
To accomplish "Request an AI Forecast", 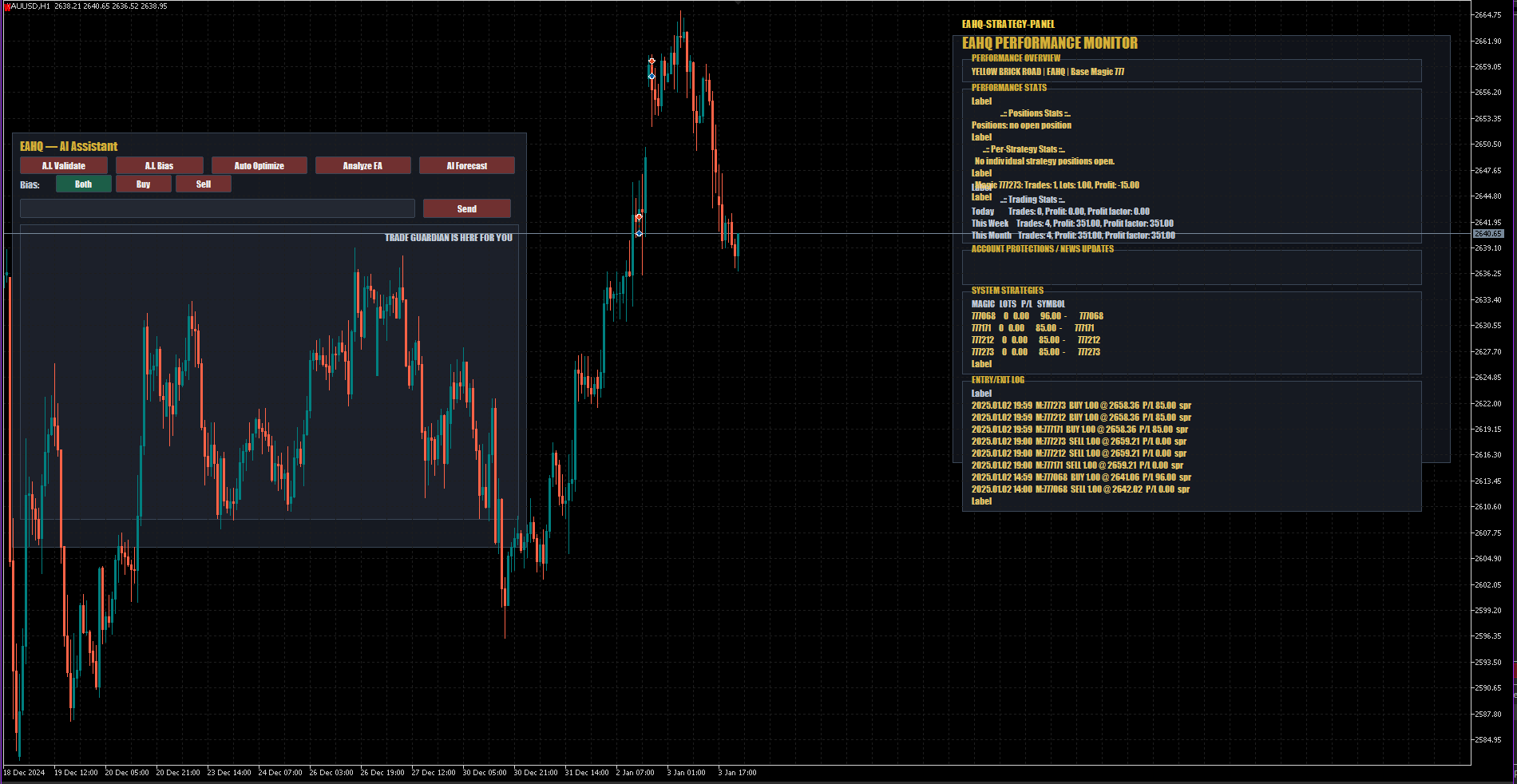I will tap(466, 165).
